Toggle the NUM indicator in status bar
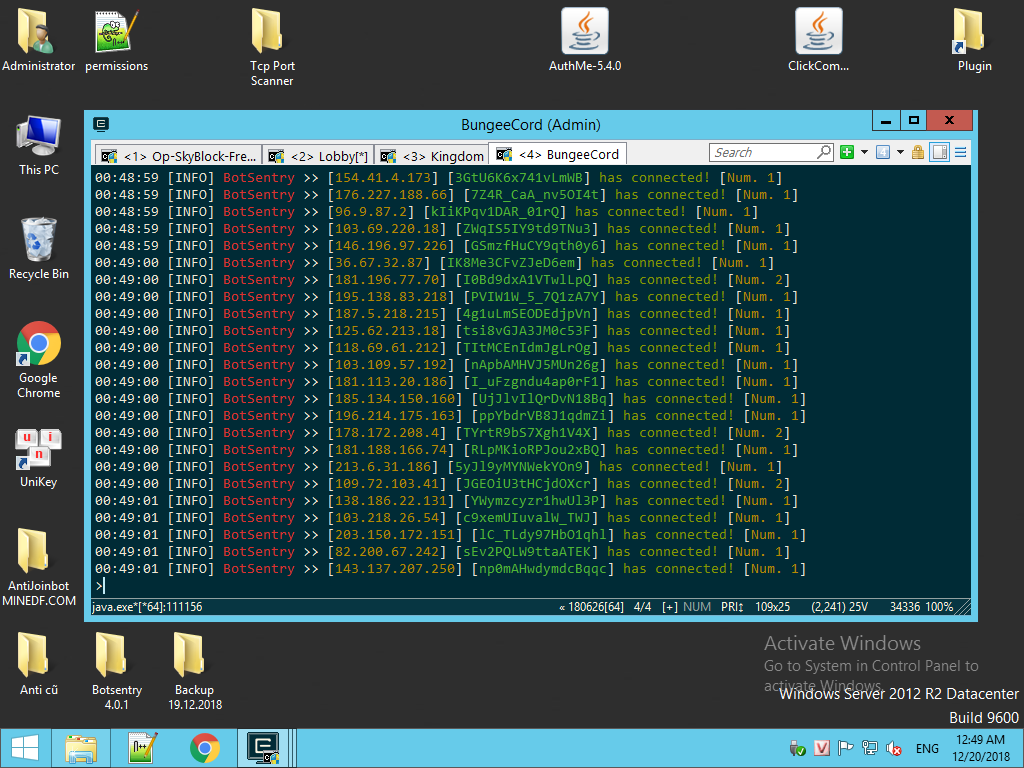 pos(697,607)
